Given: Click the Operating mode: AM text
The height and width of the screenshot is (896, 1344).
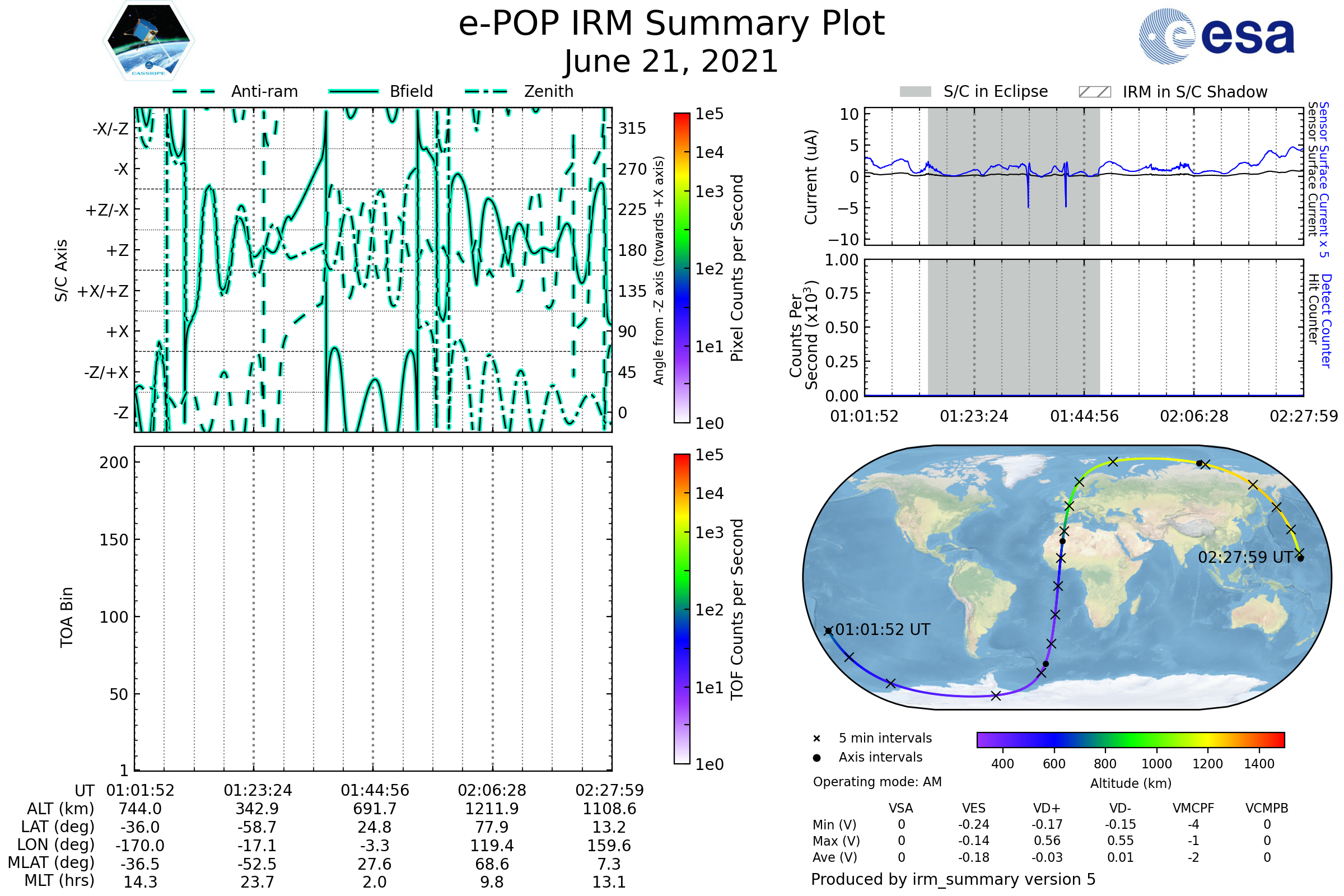Looking at the screenshot, I should click(x=877, y=782).
